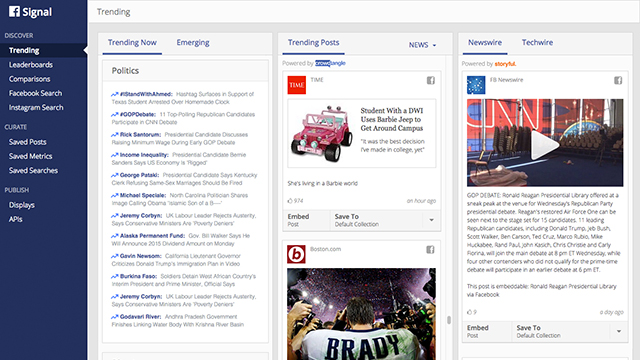
Task: Click 'She's living in a Barbie world' caption
Action: click(x=322, y=184)
